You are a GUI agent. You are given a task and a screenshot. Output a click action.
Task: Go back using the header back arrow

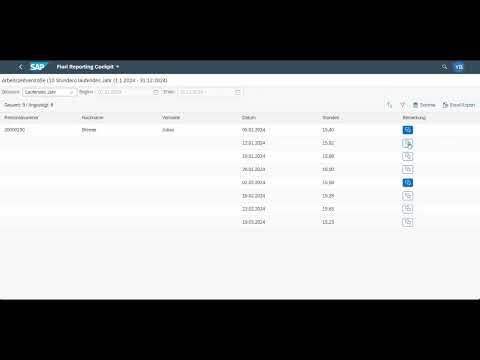tap(20, 67)
